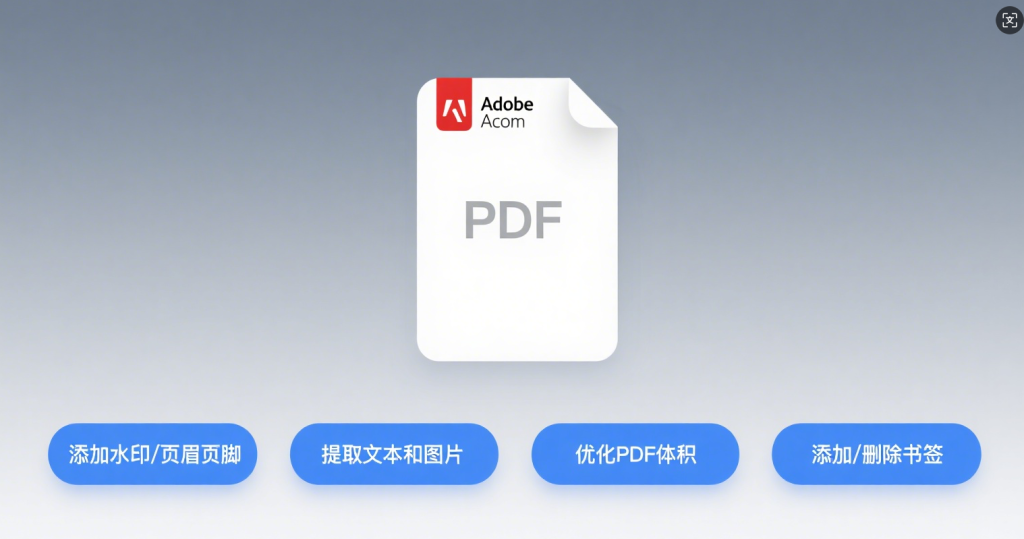Open the 添加/删除书签 button

876,454
